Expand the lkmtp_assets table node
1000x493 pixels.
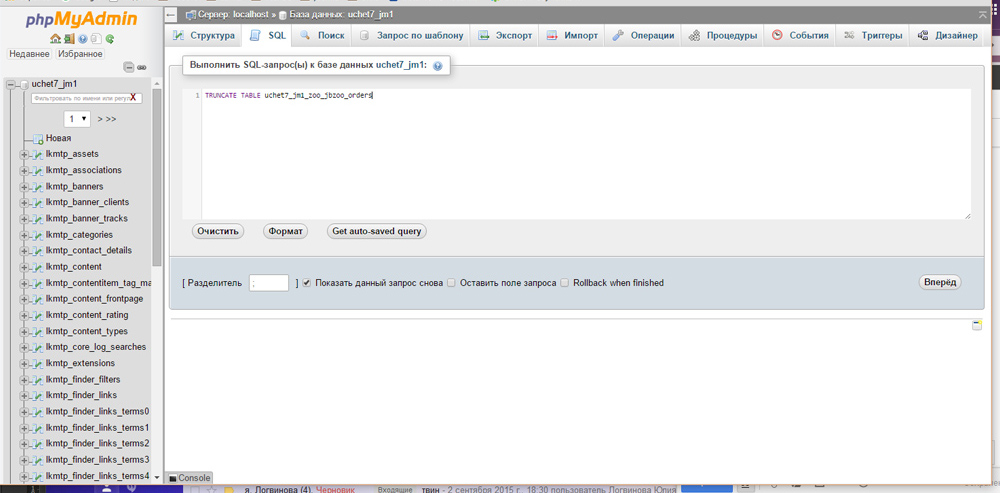[x=24, y=154]
